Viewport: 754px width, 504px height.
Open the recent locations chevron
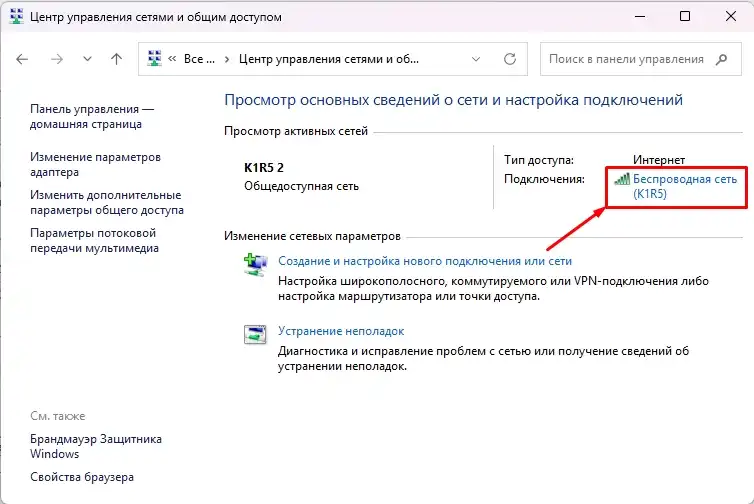[x=87, y=59]
